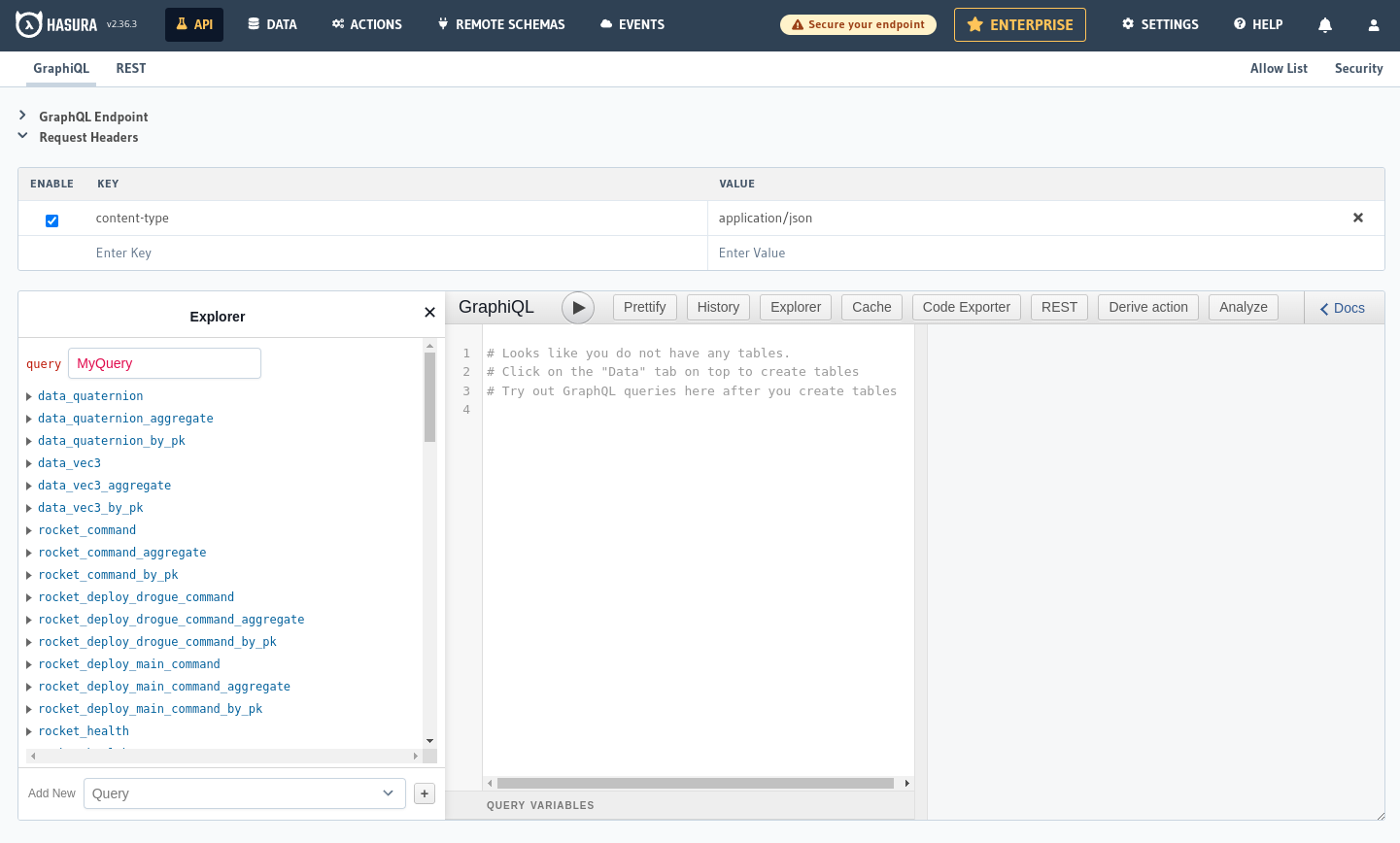The image size is (1400, 843).
Task: Open the Docs panel
Action: 1343,308
